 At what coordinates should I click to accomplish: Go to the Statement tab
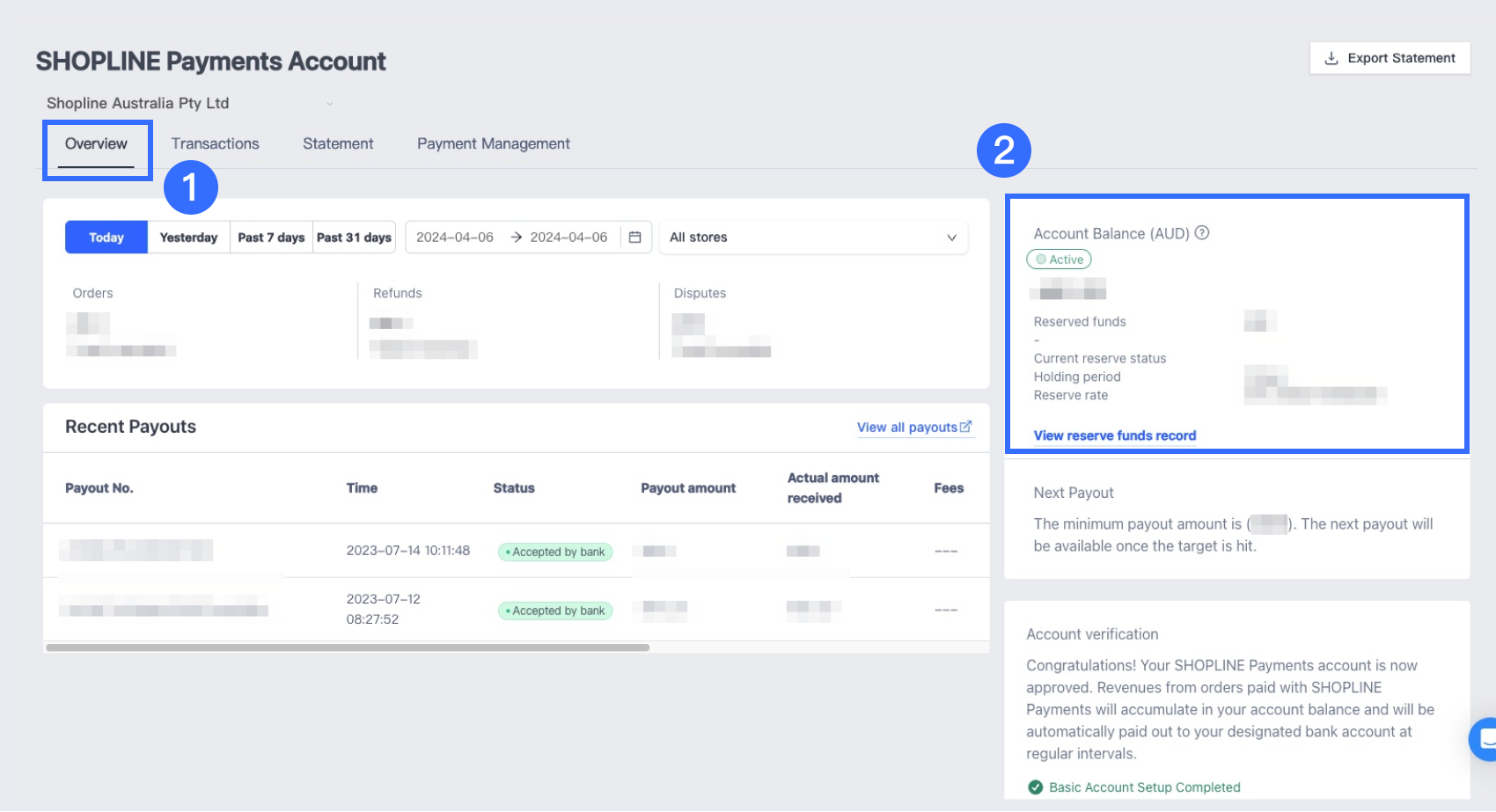point(338,144)
